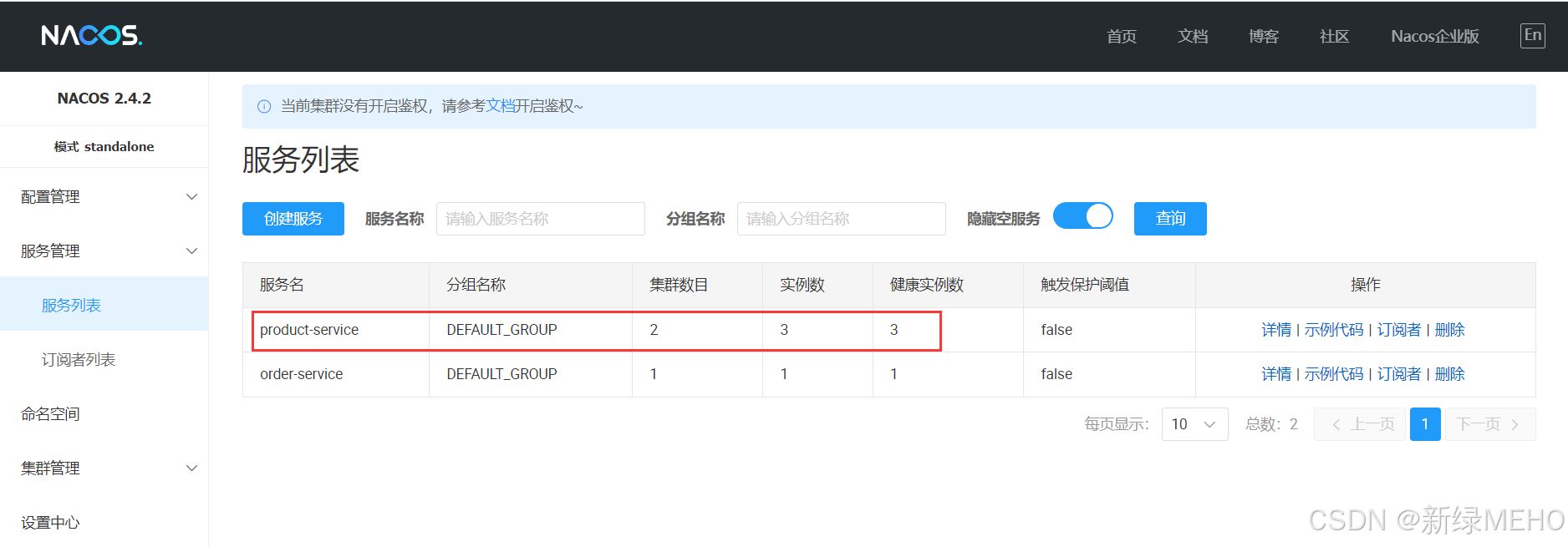Select page 1 in pagination
This screenshot has width=1568, height=547.
coord(1425,424)
